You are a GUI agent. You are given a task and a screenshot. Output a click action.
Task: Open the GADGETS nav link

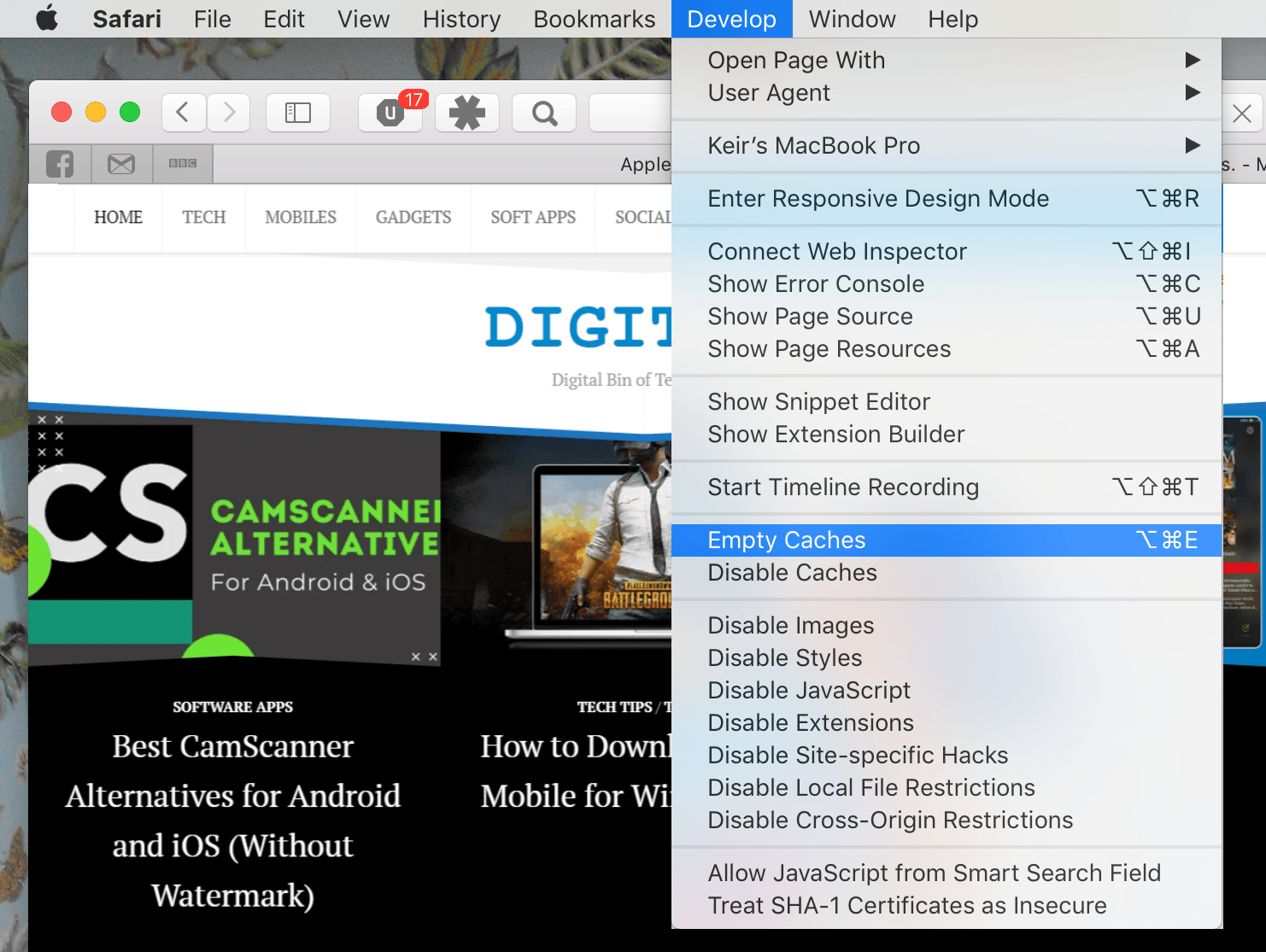coord(413,218)
